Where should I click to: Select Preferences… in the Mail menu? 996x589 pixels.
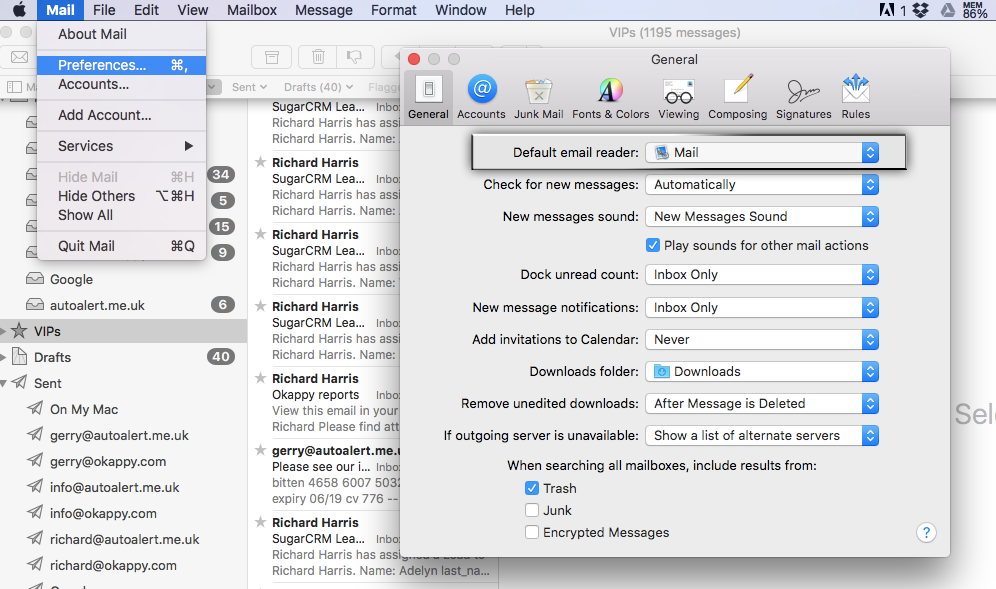point(121,65)
